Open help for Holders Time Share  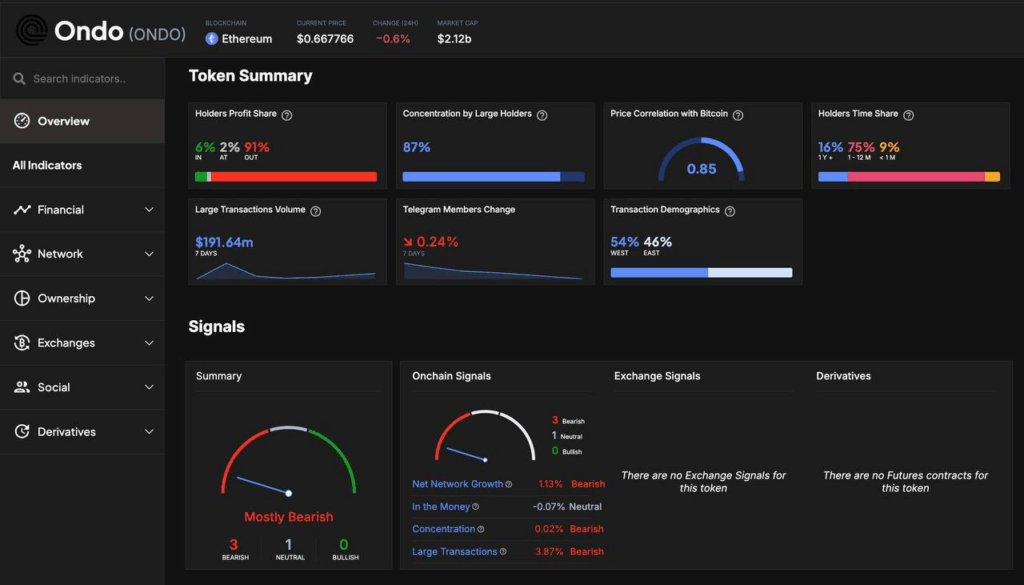pos(908,115)
